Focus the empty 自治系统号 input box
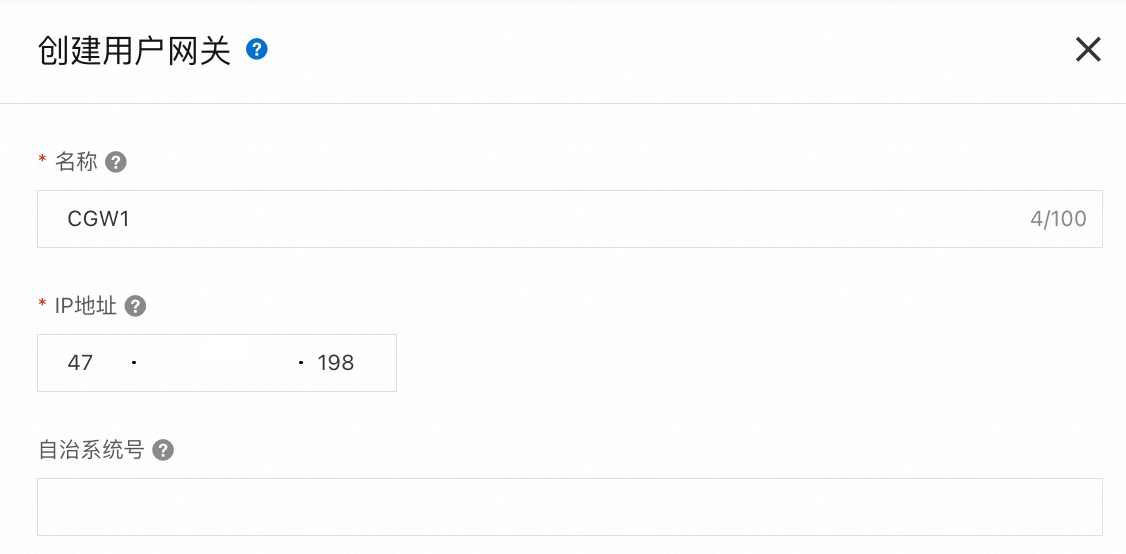1126x554 pixels. (x=569, y=507)
